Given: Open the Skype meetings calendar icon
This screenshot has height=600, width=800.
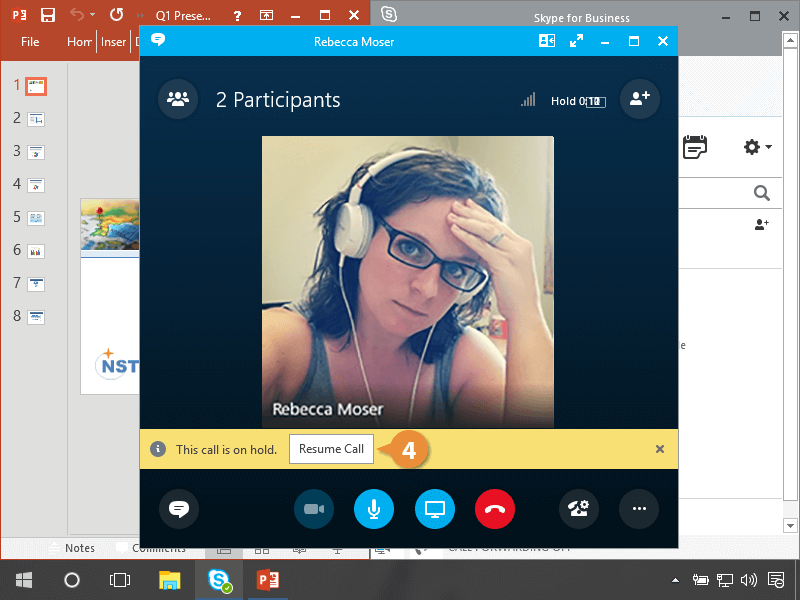Looking at the screenshot, I should pos(695,147).
